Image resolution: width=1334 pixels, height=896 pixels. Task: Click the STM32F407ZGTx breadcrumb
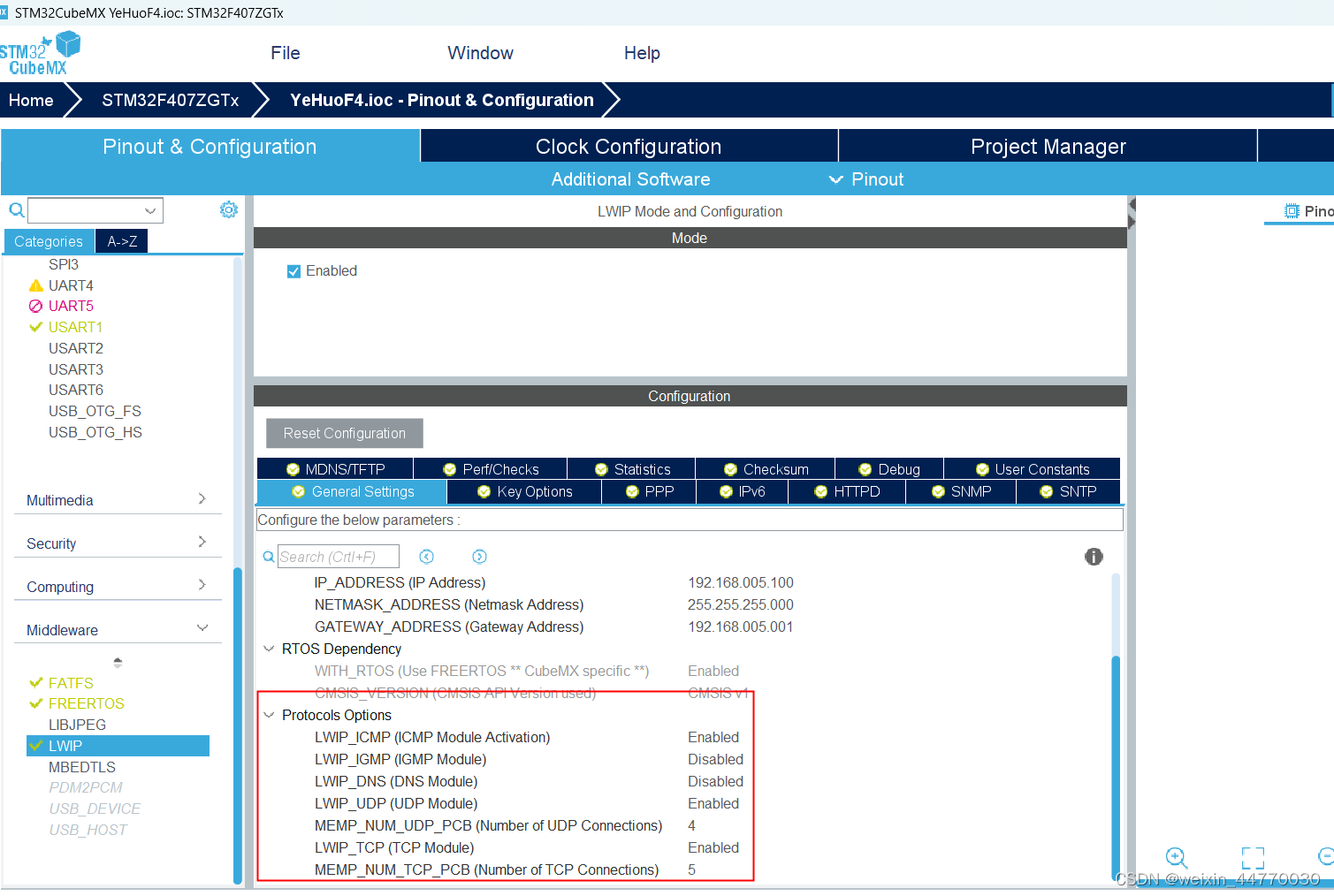tap(170, 100)
